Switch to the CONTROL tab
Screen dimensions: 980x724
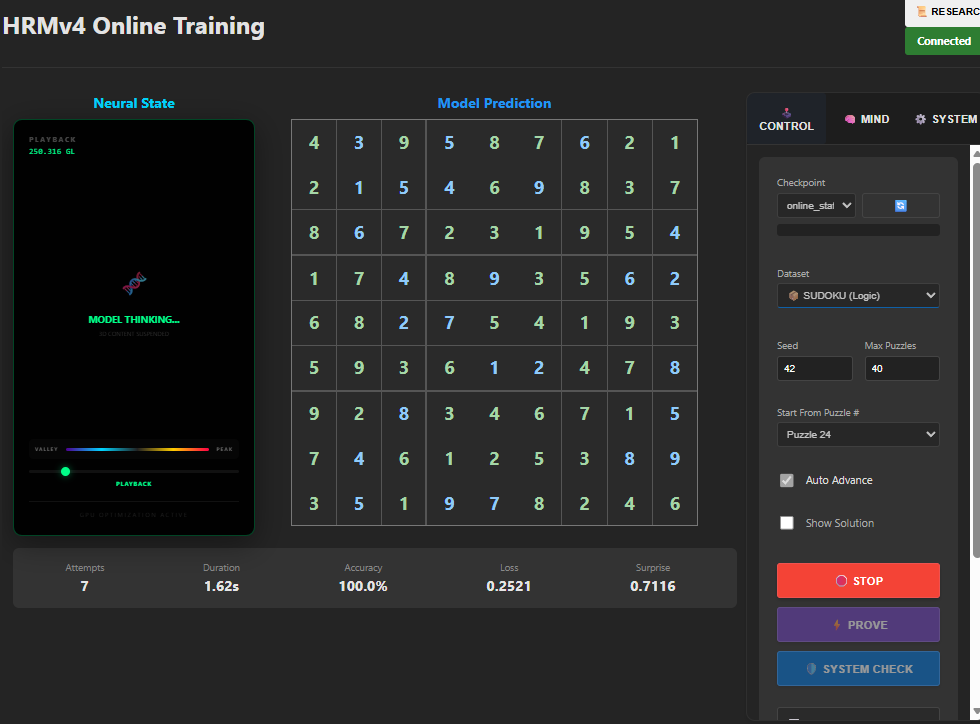[x=786, y=119]
